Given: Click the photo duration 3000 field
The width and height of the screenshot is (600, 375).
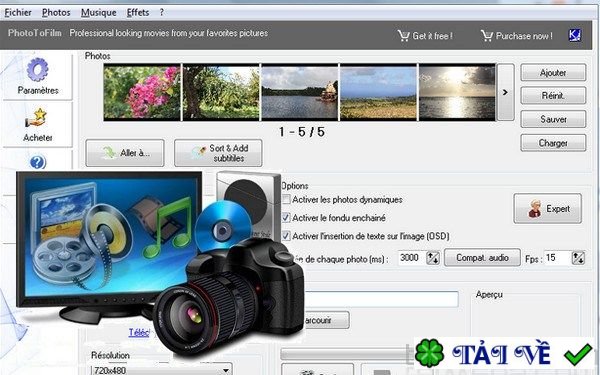Looking at the screenshot, I should [x=411, y=258].
